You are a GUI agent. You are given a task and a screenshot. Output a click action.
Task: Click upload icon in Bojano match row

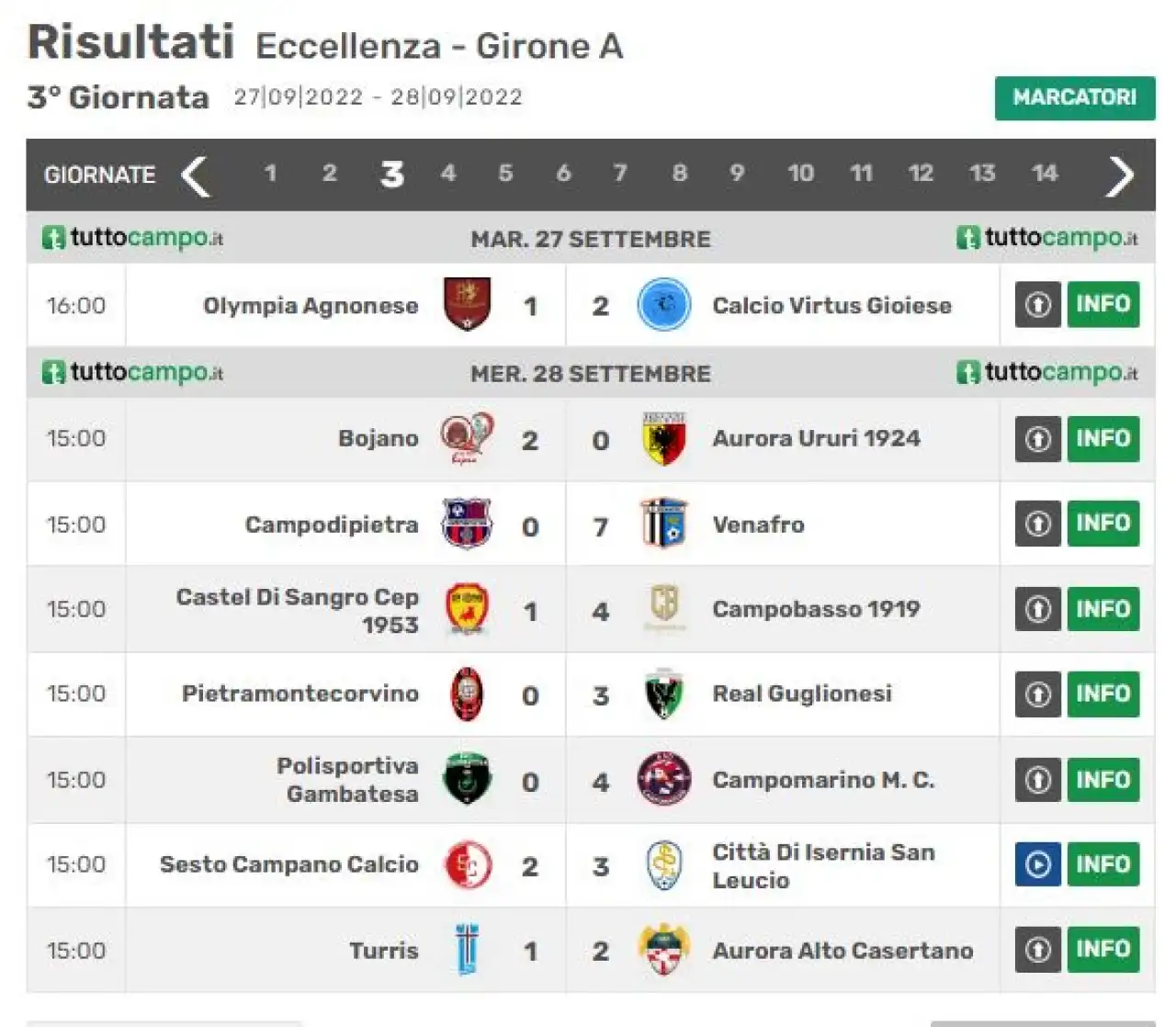pos(1038,438)
